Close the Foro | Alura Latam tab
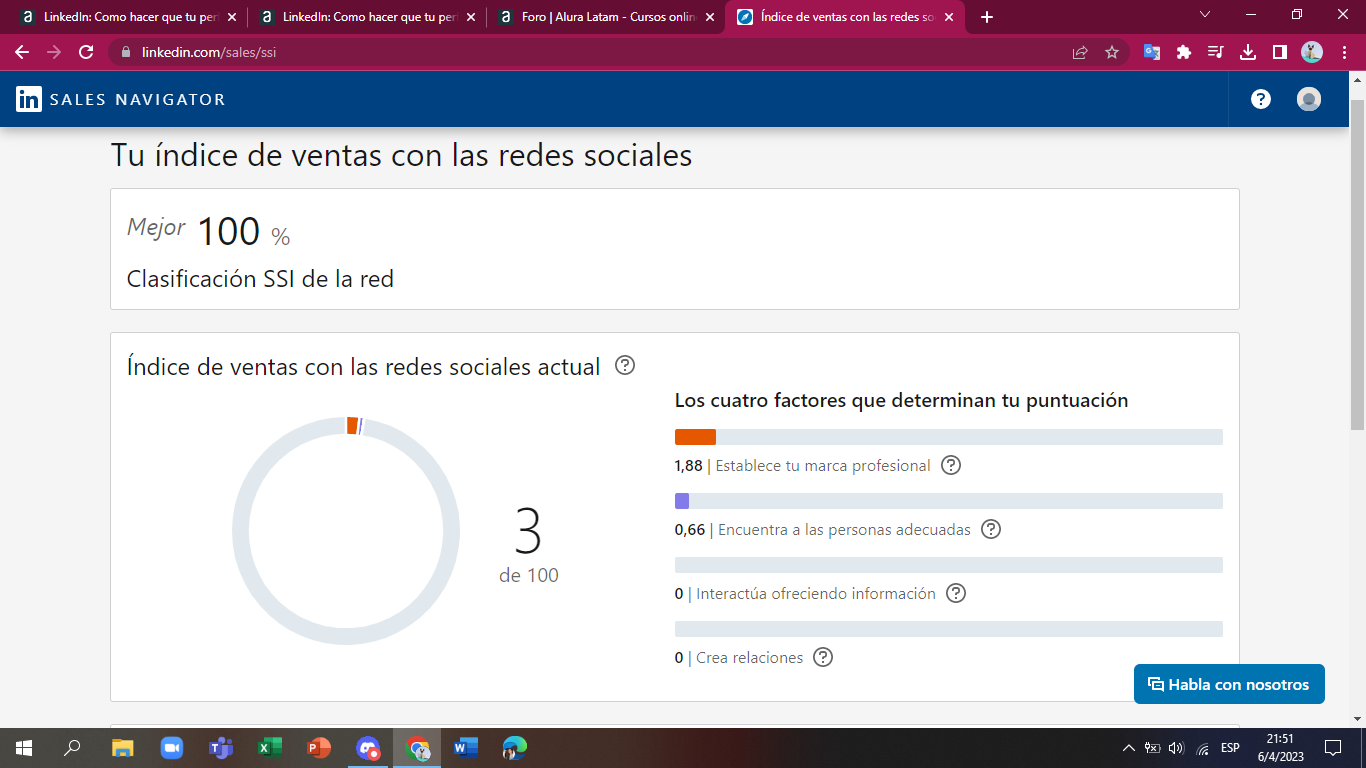The width and height of the screenshot is (1366, 768). (x=709, y=17)
